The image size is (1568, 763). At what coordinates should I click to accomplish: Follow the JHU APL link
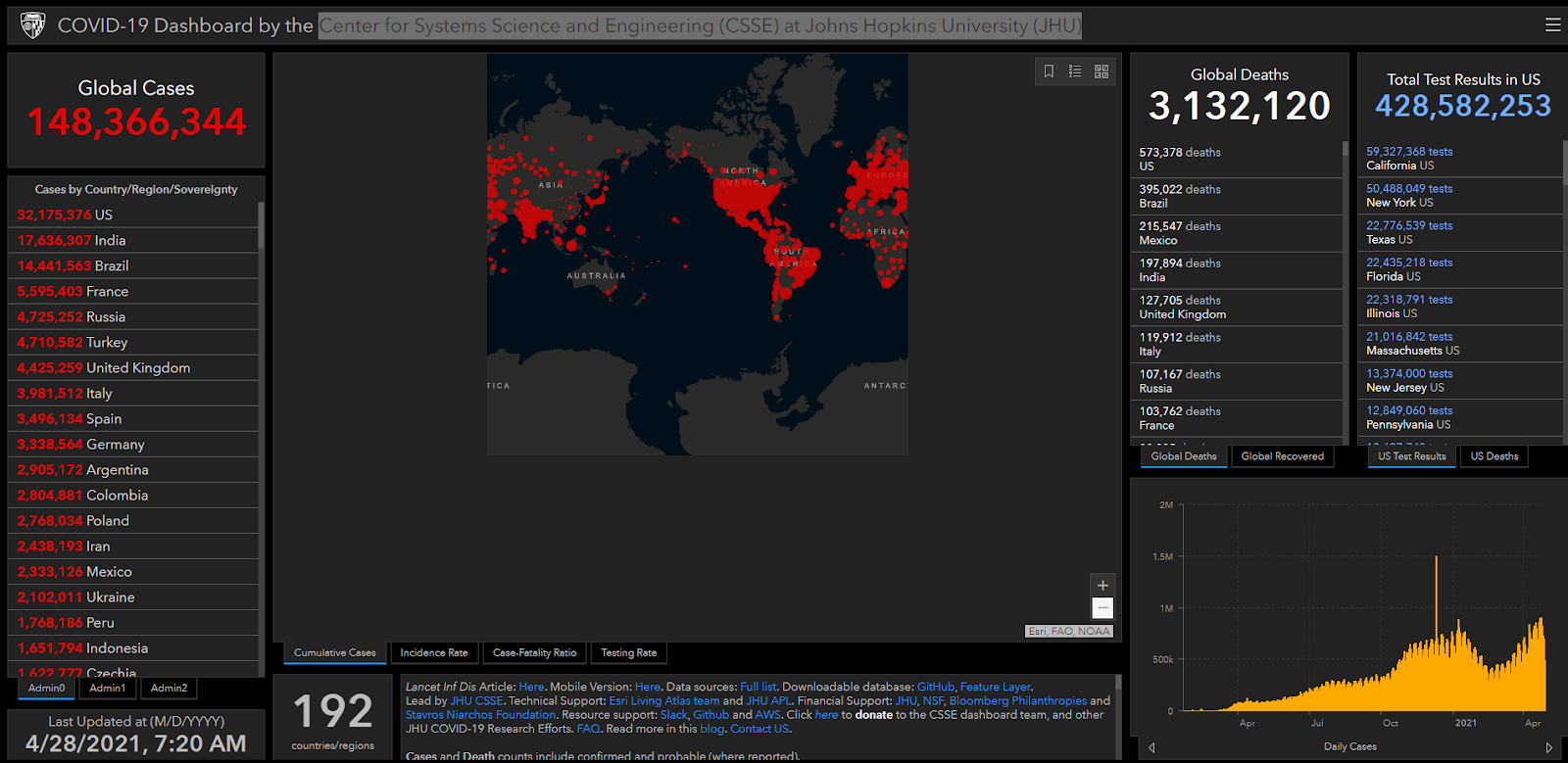click(x=768, y=701)
